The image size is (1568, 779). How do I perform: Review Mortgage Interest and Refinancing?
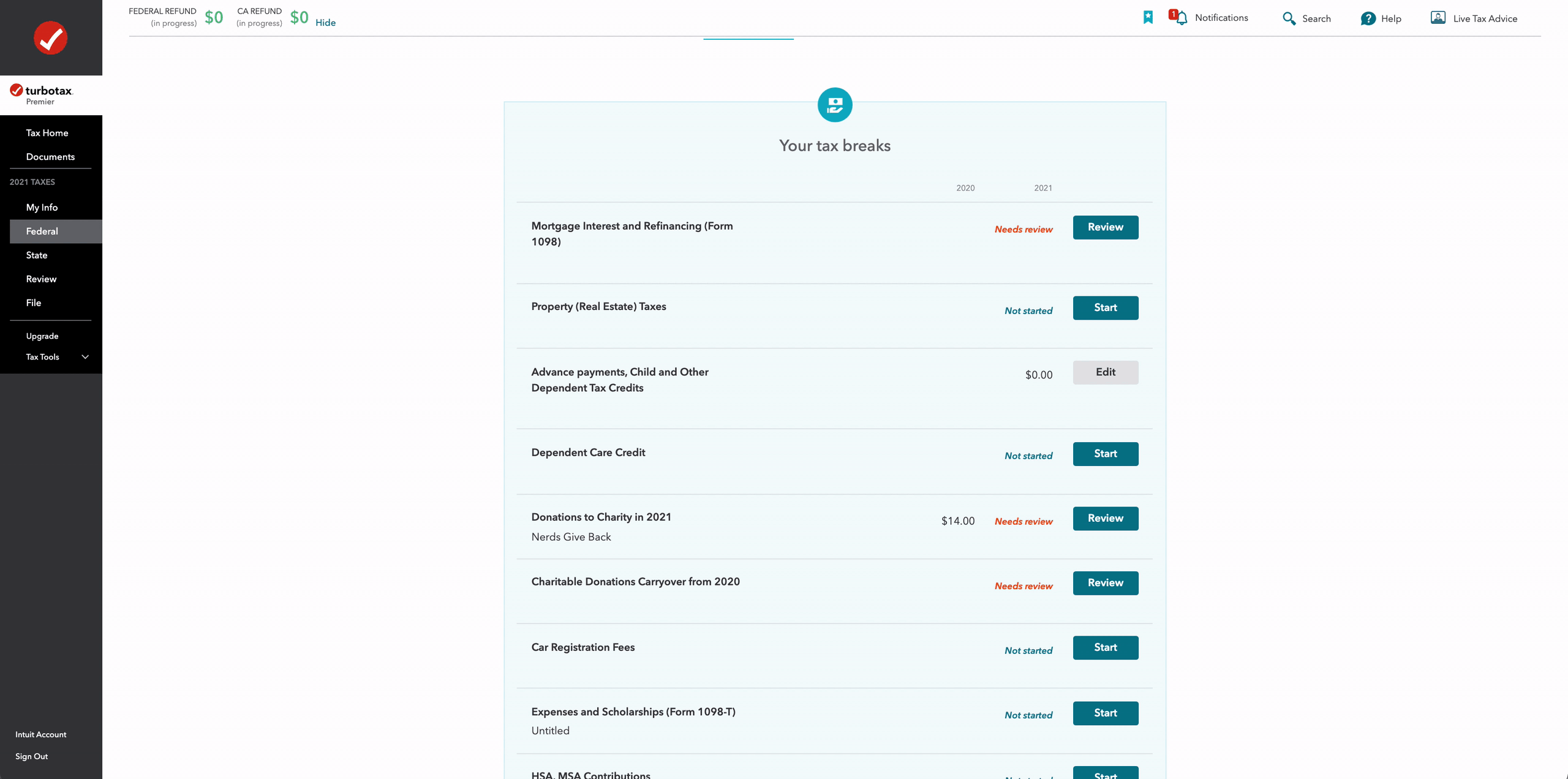1105,227
